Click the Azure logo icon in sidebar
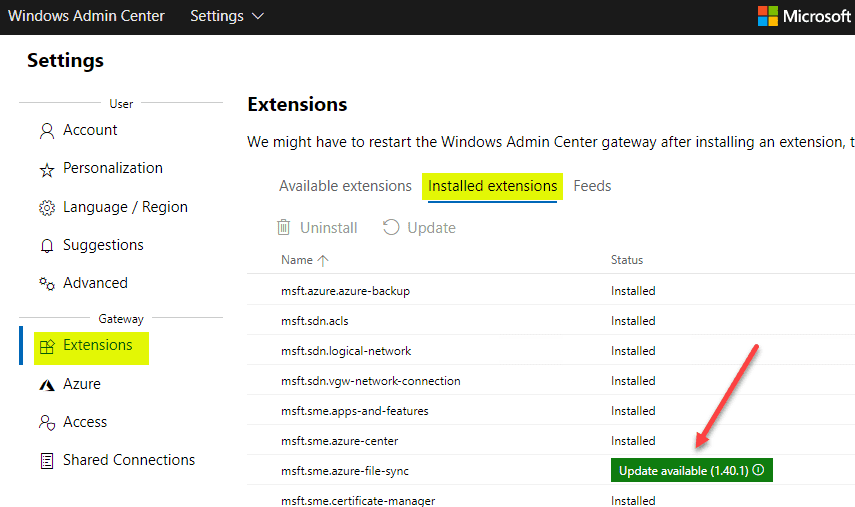 coord(46,385)
